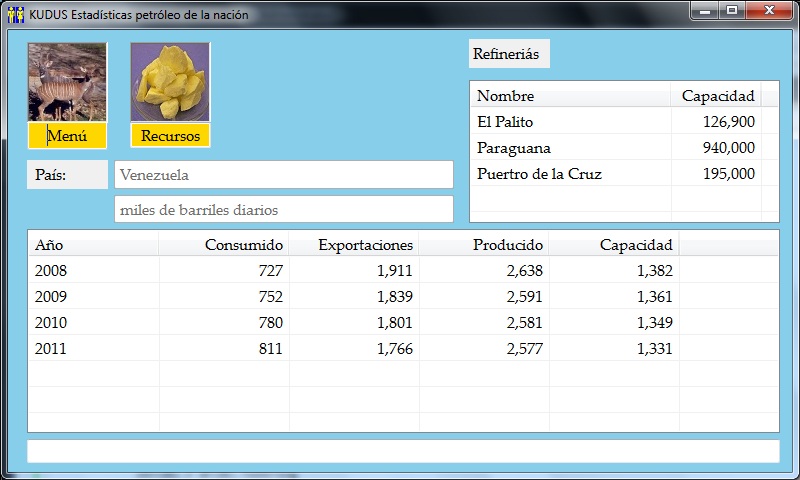Sort refineries by Capacidad column header

(x=716, y=96)
